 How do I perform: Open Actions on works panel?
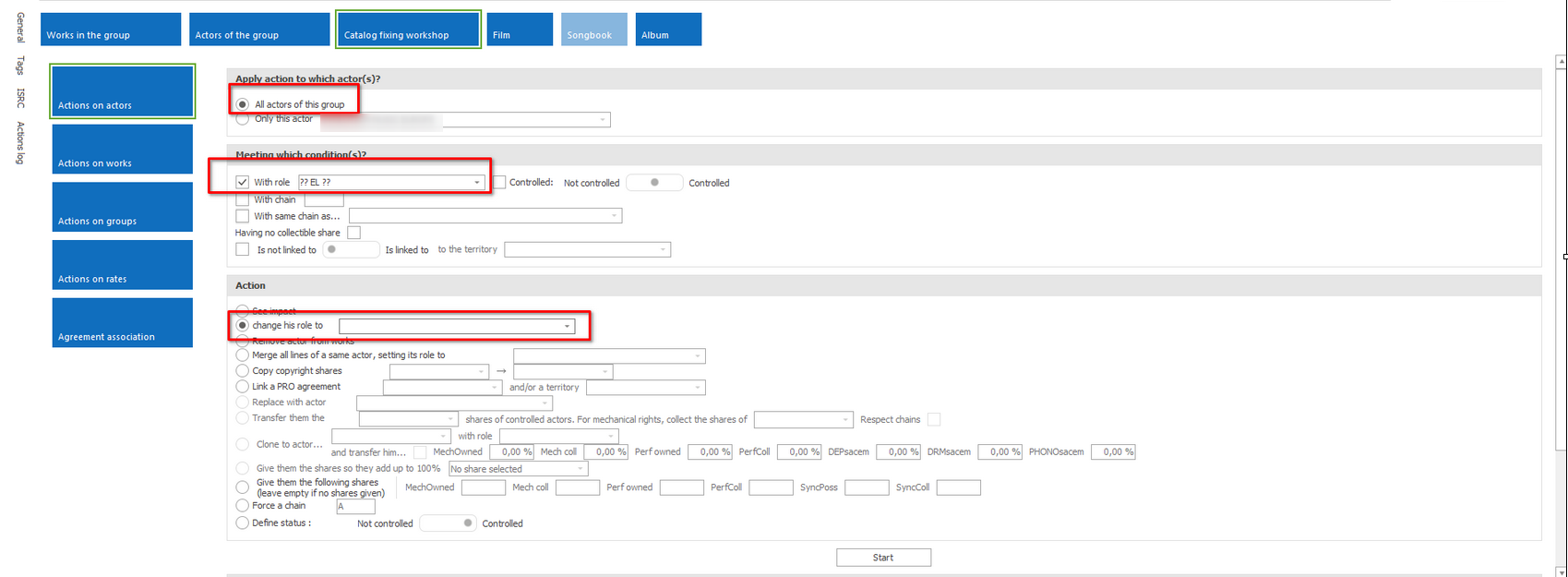tap(123, 150)
